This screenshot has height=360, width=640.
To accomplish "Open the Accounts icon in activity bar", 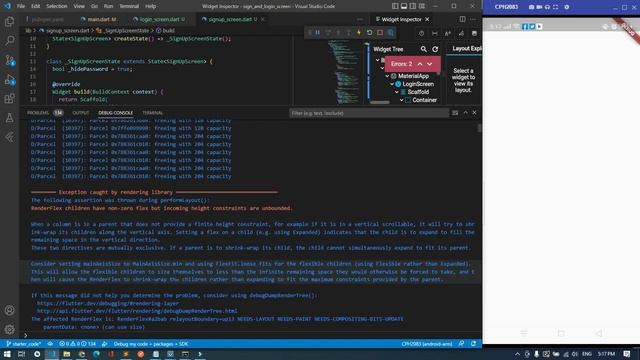I will (9, 310).
